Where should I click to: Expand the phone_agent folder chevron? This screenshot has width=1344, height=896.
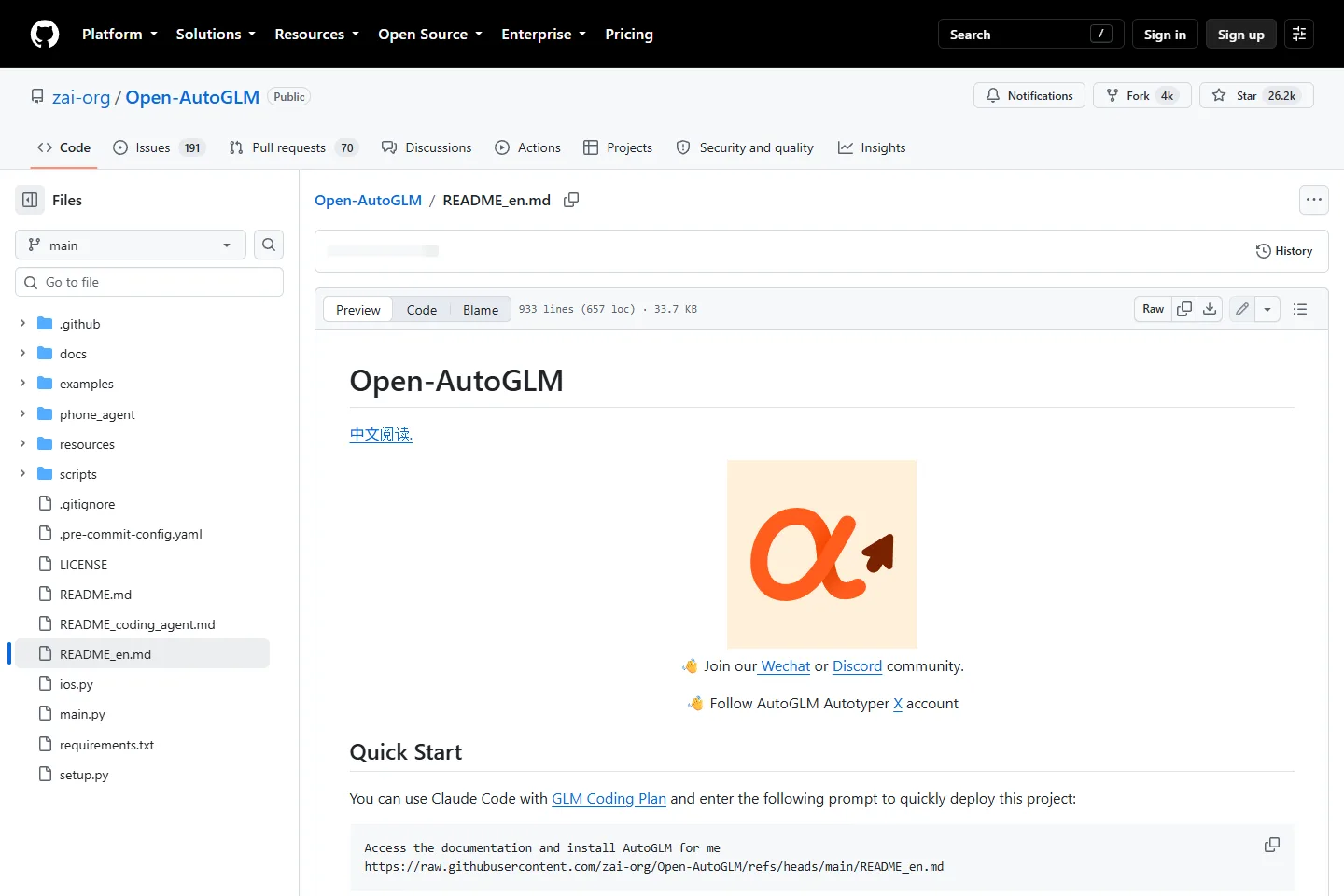22,413
